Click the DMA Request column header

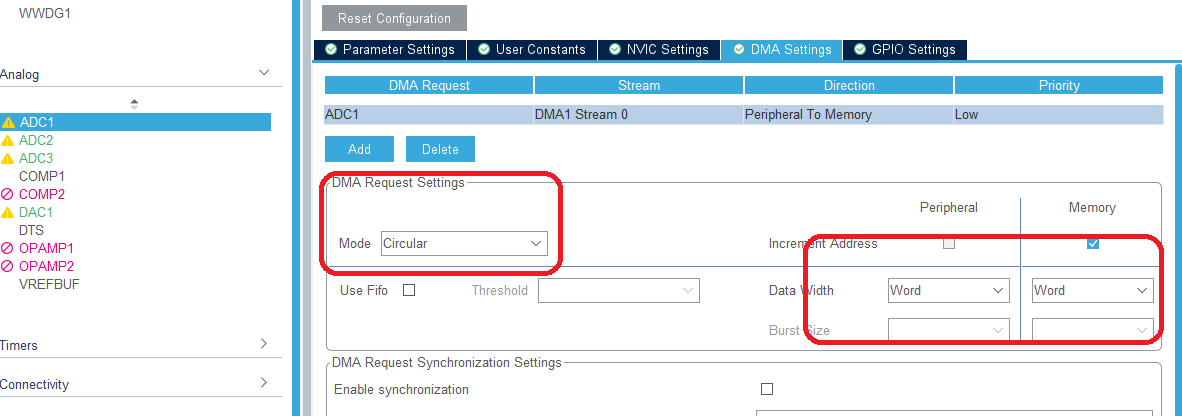coord(429,85)
